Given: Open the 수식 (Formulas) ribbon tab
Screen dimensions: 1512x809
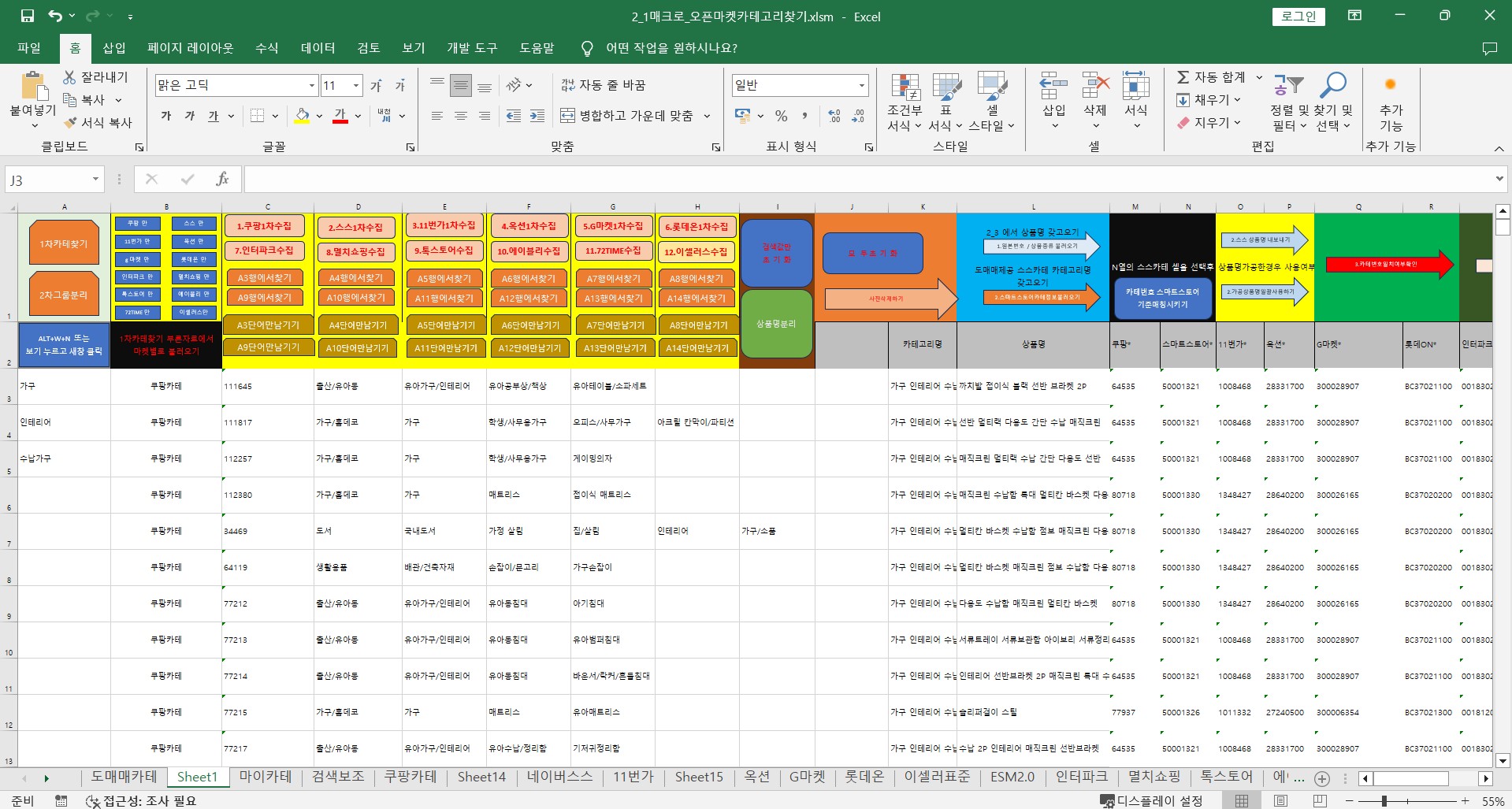Looking at the screenshot, I should (266, 48).
